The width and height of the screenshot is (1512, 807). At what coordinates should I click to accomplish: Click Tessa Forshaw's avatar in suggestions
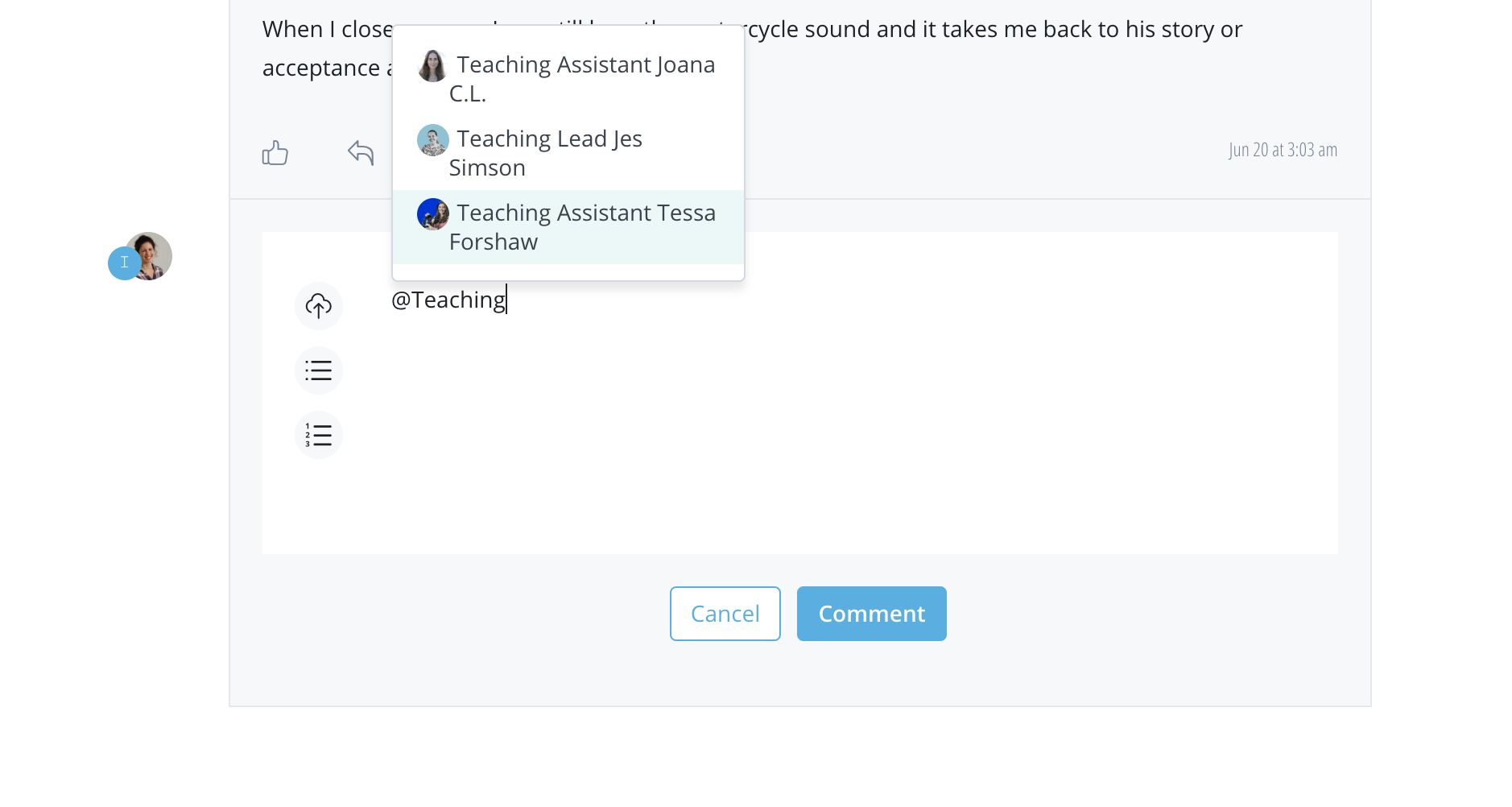[432, 214]
